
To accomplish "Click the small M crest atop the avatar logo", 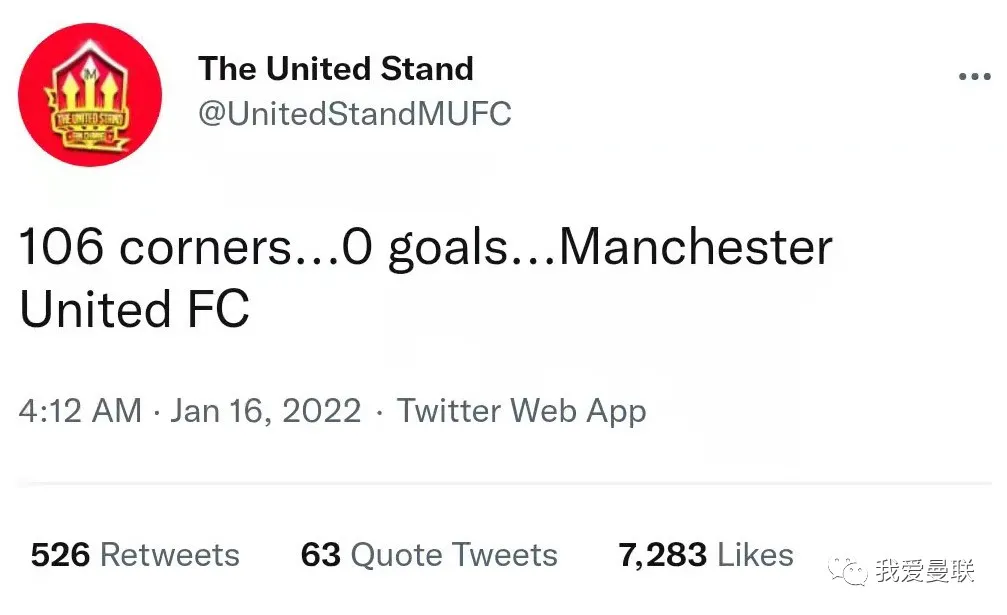I will coord(90,74).
